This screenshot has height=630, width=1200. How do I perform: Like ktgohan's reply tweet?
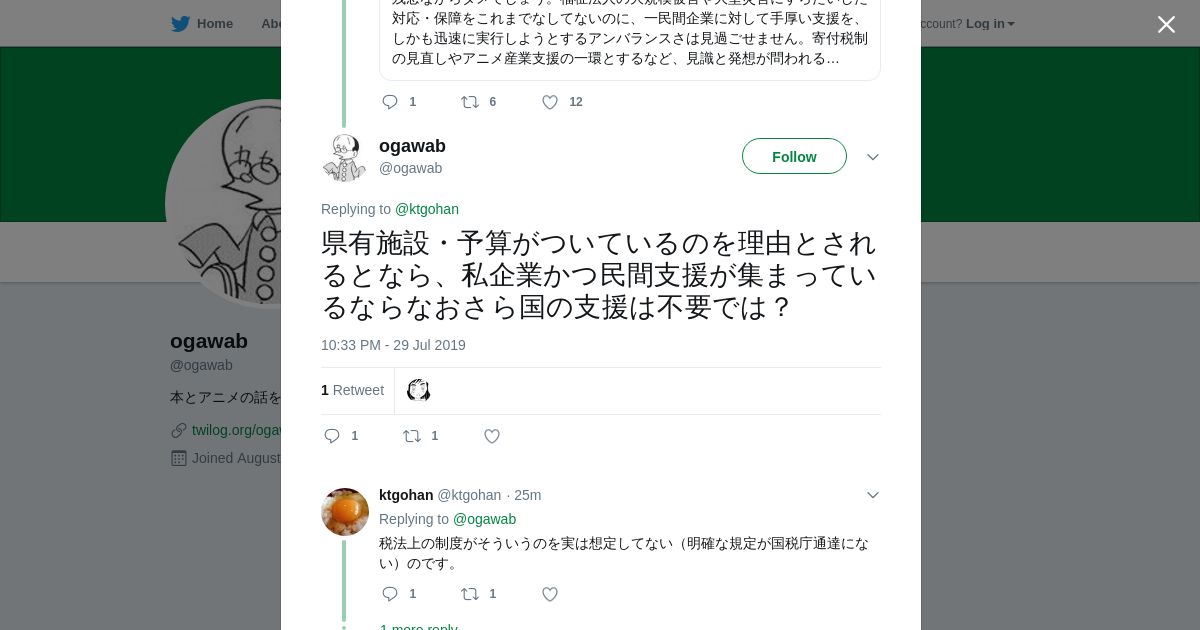[550, 594]
